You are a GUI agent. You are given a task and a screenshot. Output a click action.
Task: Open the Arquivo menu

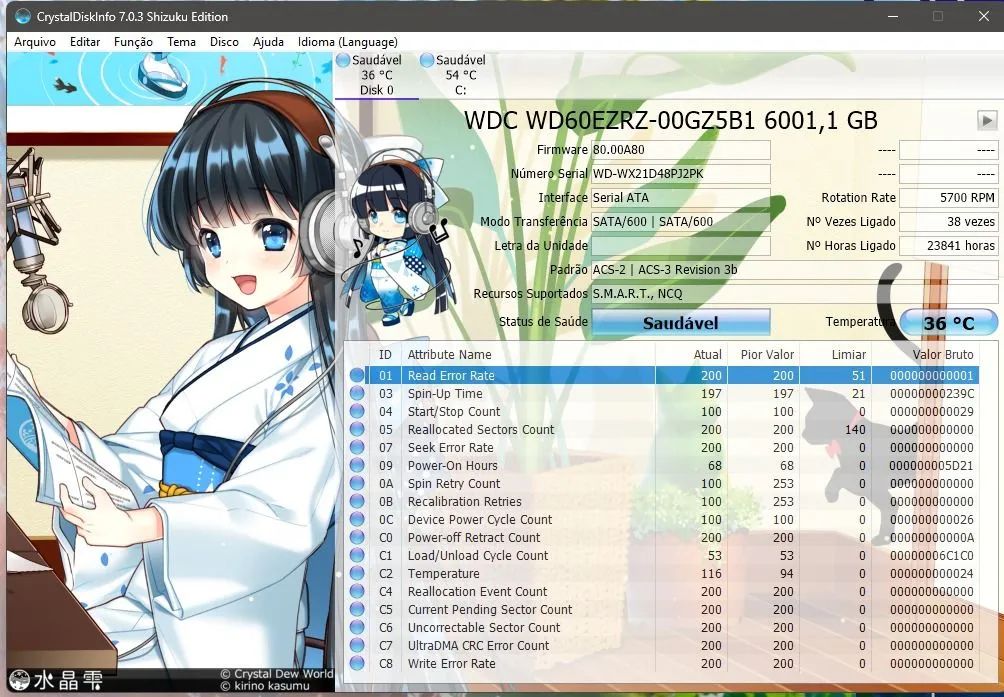[x=35, y=42]
